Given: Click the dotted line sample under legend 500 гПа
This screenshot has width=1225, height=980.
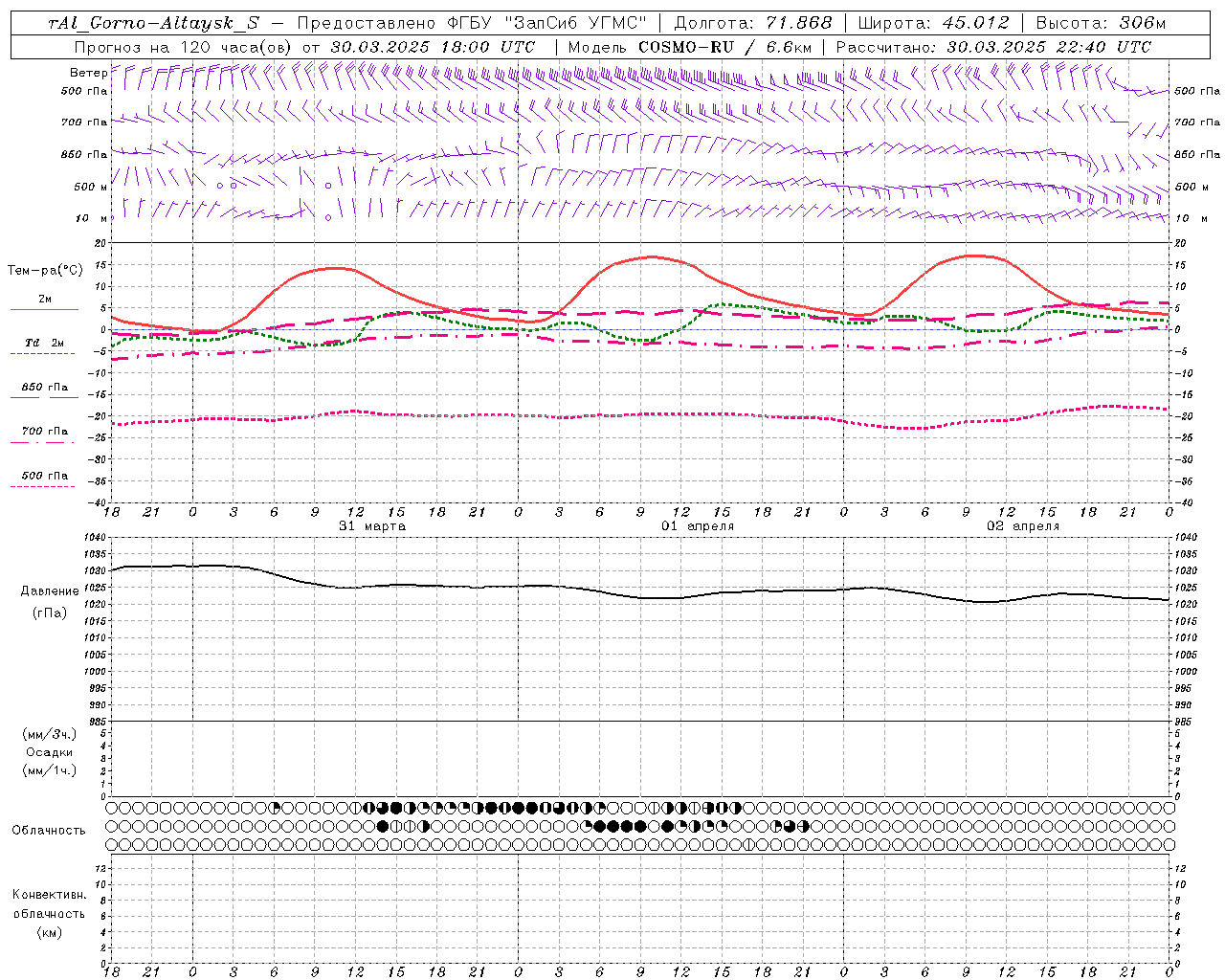Looking at the screenshot, I should pyautogui.click(x=43, y=486).
